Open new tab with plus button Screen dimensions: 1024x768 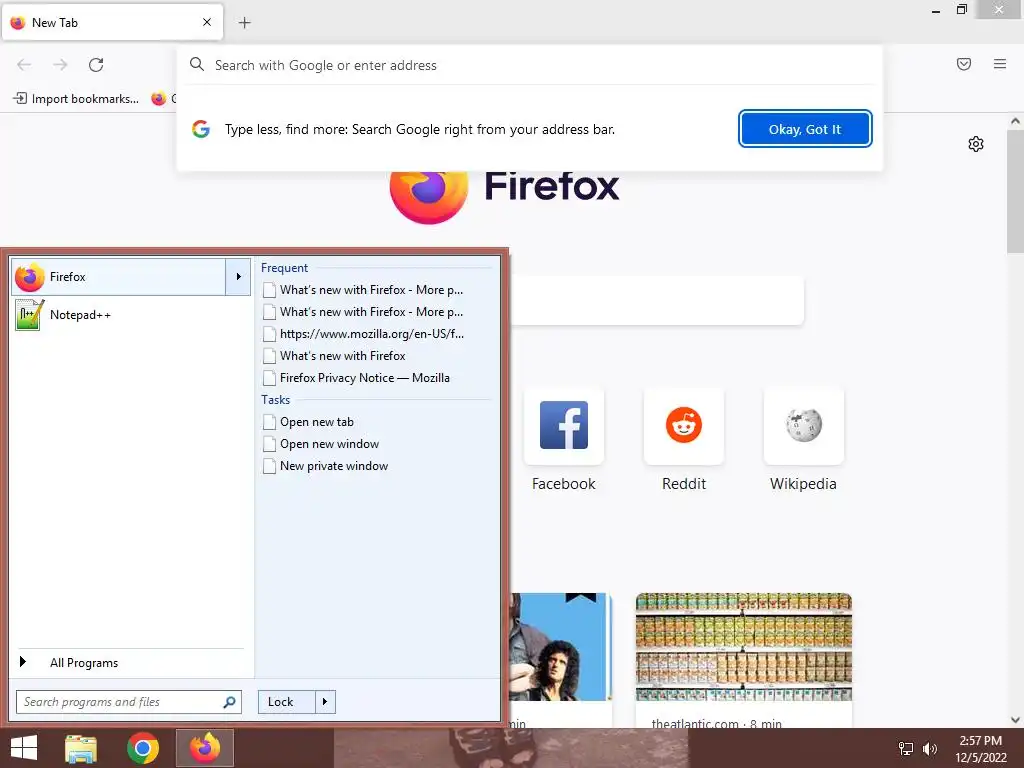244,23
